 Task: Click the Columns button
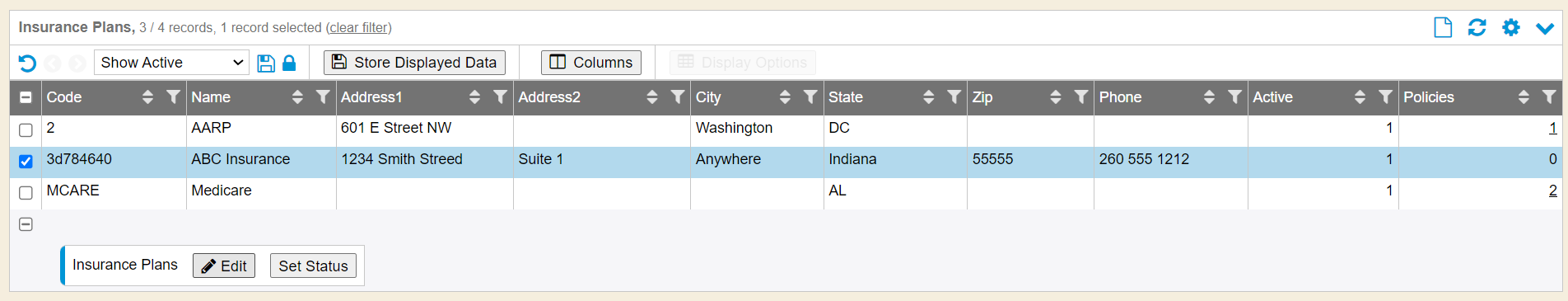click(590, 63)
